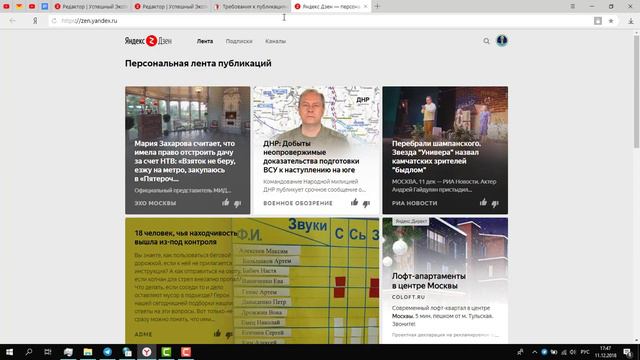The height and width of the screenshot is (360, 640).
Task: Like the Эхо Москвы article
Action: pos(226,202)
